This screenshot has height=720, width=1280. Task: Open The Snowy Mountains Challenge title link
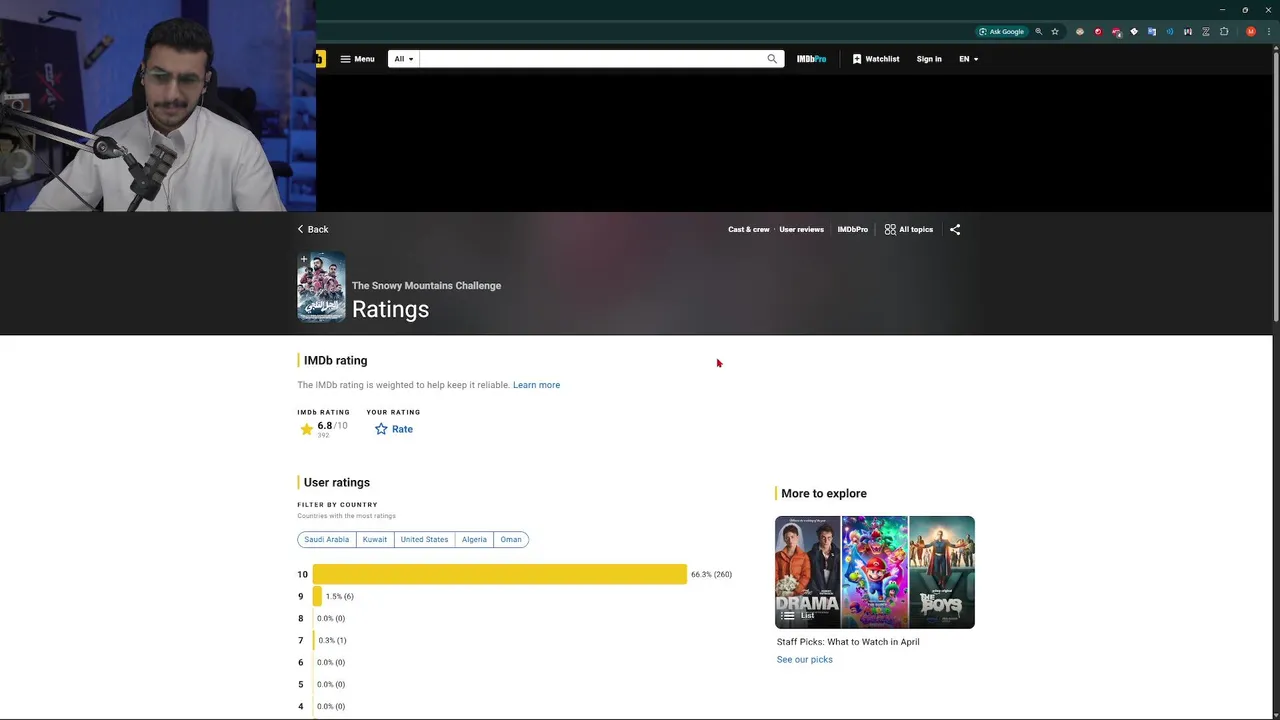point(426,285)
